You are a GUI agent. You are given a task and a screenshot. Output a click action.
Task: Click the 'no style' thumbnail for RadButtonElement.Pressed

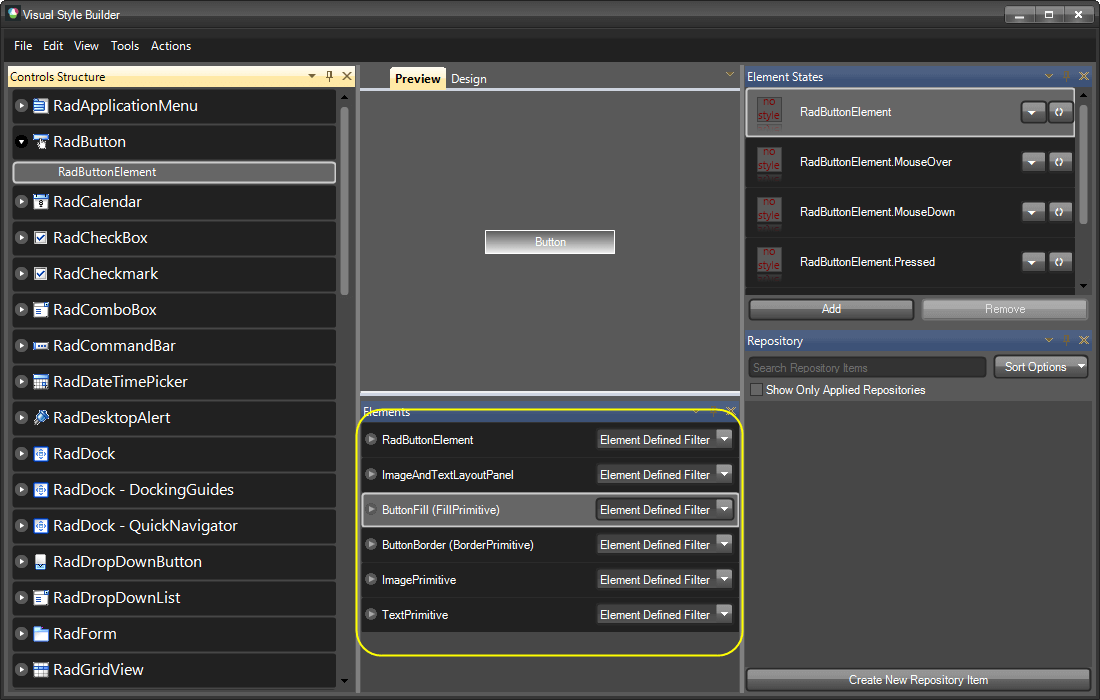(768, 261)
